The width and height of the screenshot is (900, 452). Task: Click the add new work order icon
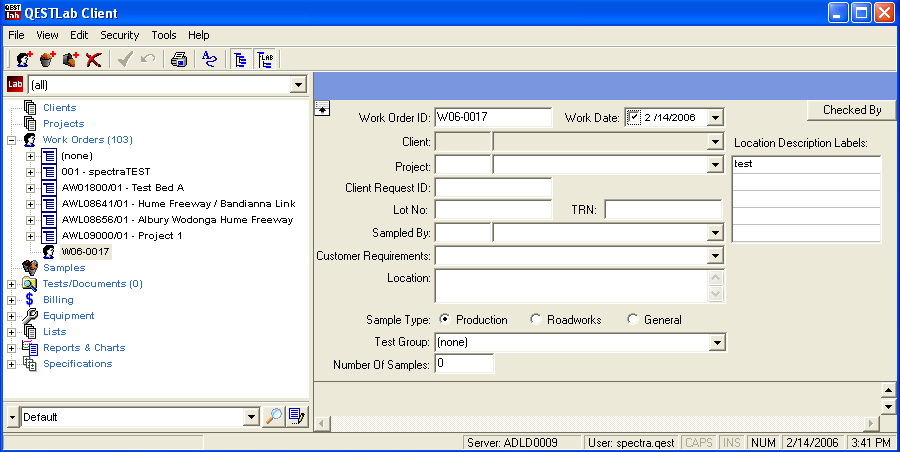[24, 59]
